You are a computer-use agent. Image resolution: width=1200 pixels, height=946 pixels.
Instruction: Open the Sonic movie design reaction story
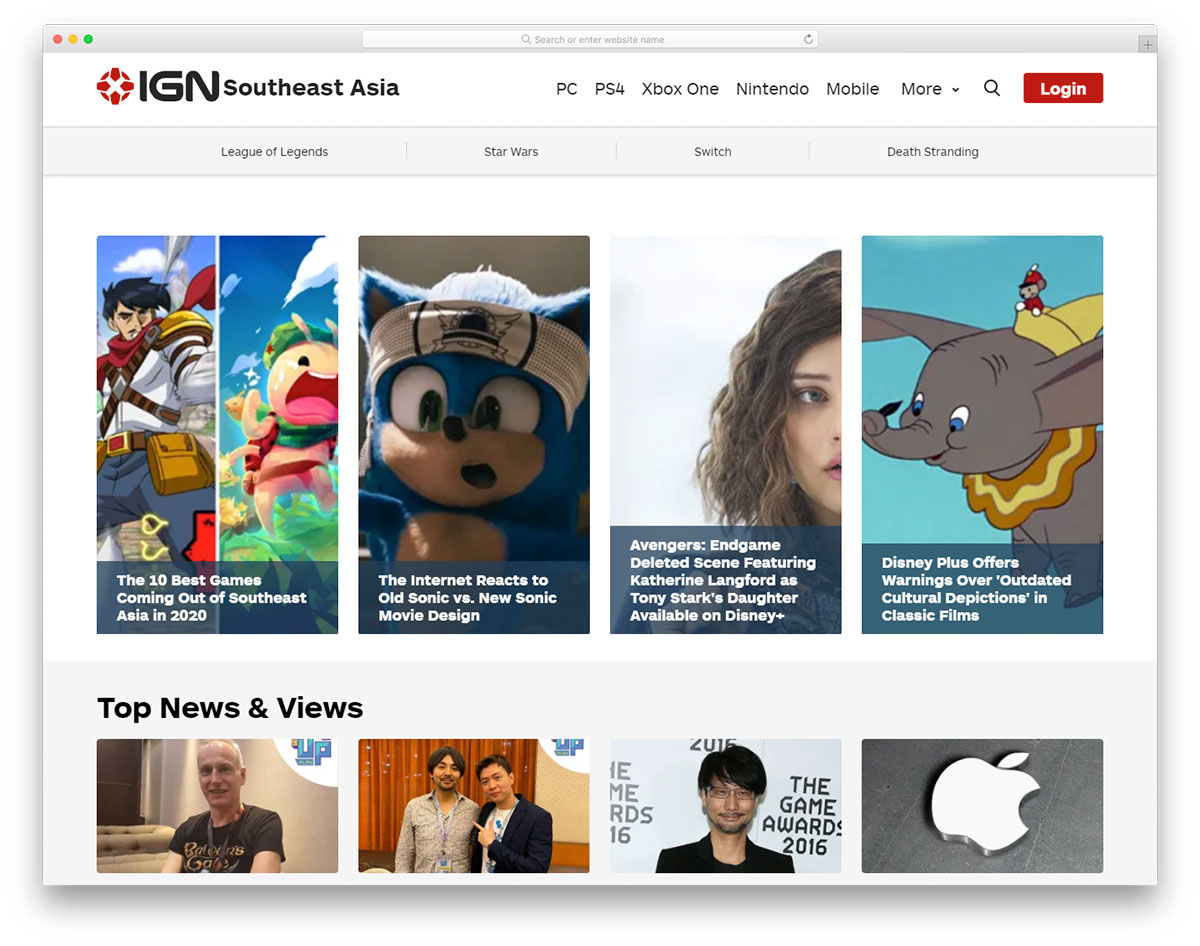coord(473,433)
